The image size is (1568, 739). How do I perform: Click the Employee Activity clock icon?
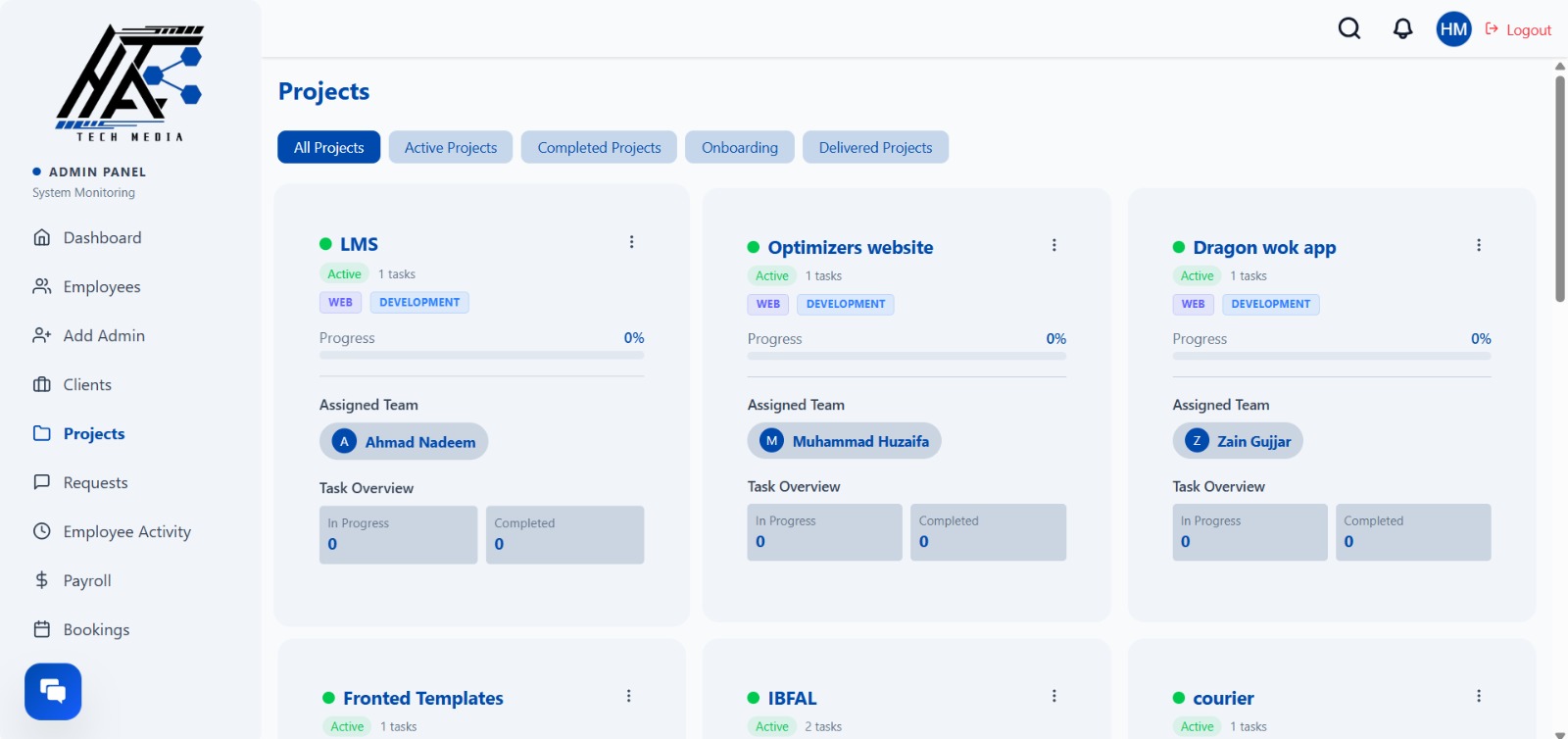point(42,531)
